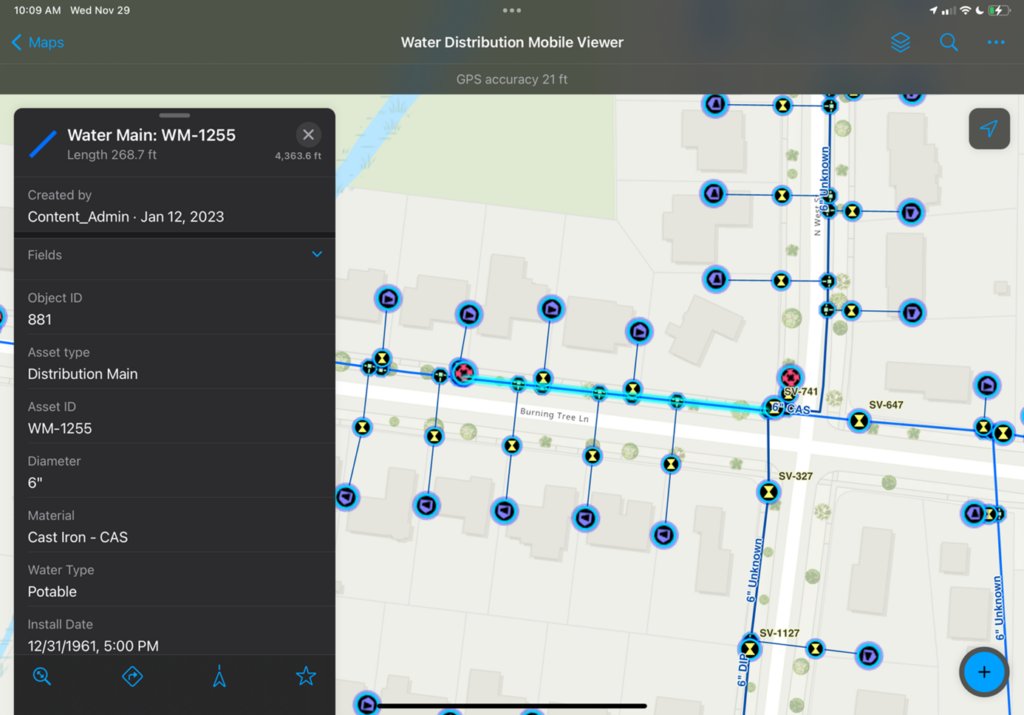Viewport: 1024px width, 715px height.
Task: Open hydrant marker on Burning Tree Ln
Action: point(464,373)
